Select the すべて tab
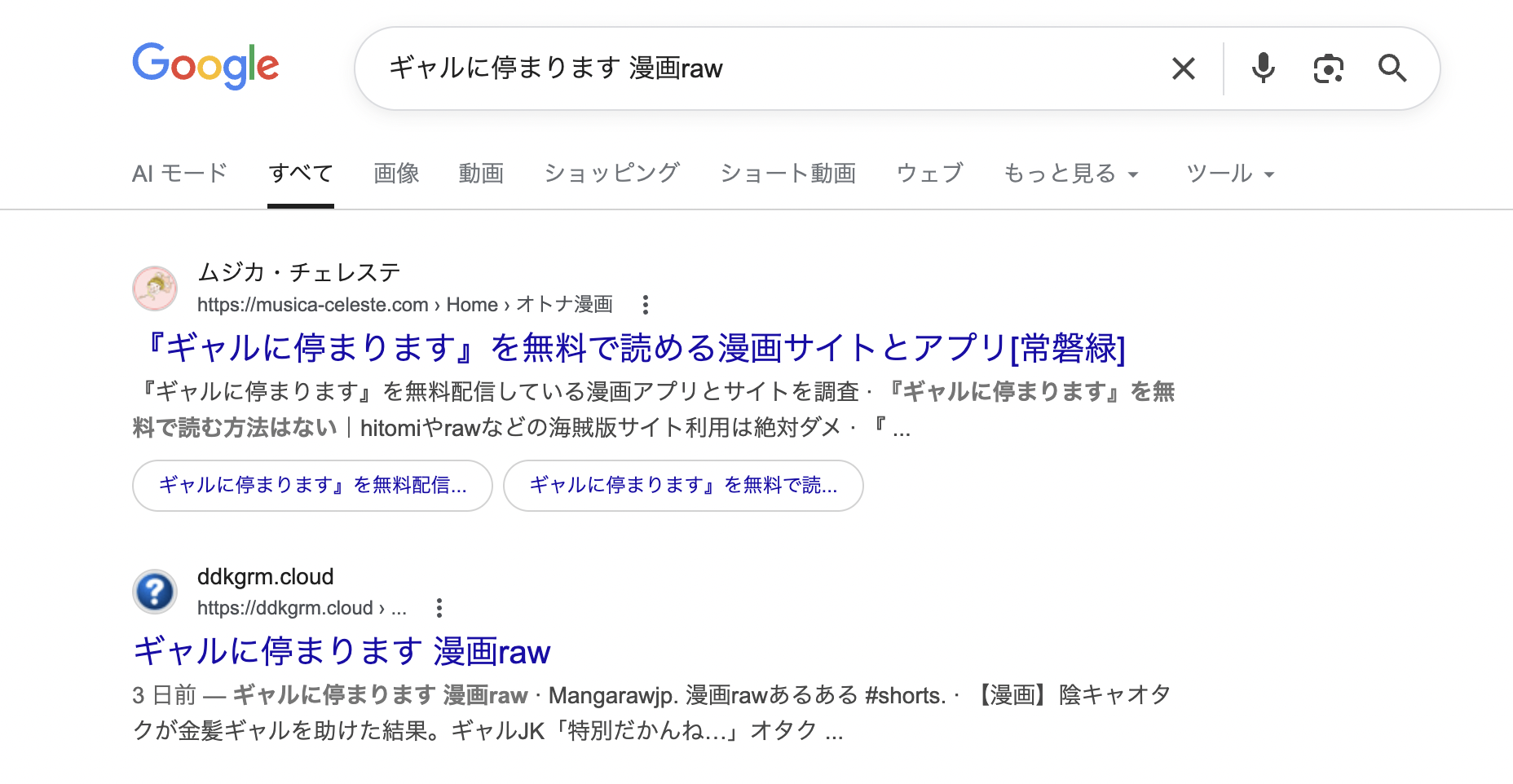1513x784 pixels. click(301, 174)
